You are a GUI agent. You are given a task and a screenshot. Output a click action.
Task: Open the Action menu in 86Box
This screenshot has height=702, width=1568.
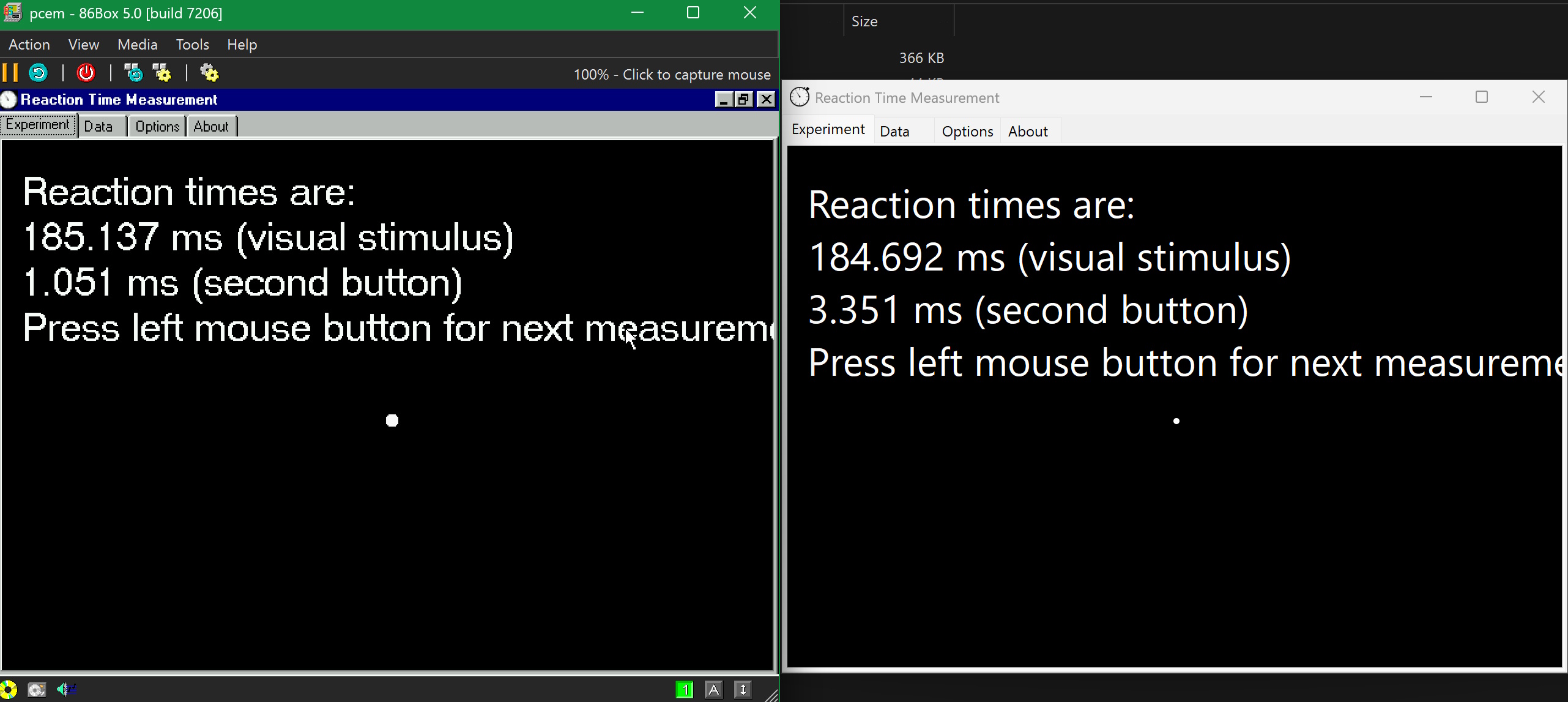29,45
